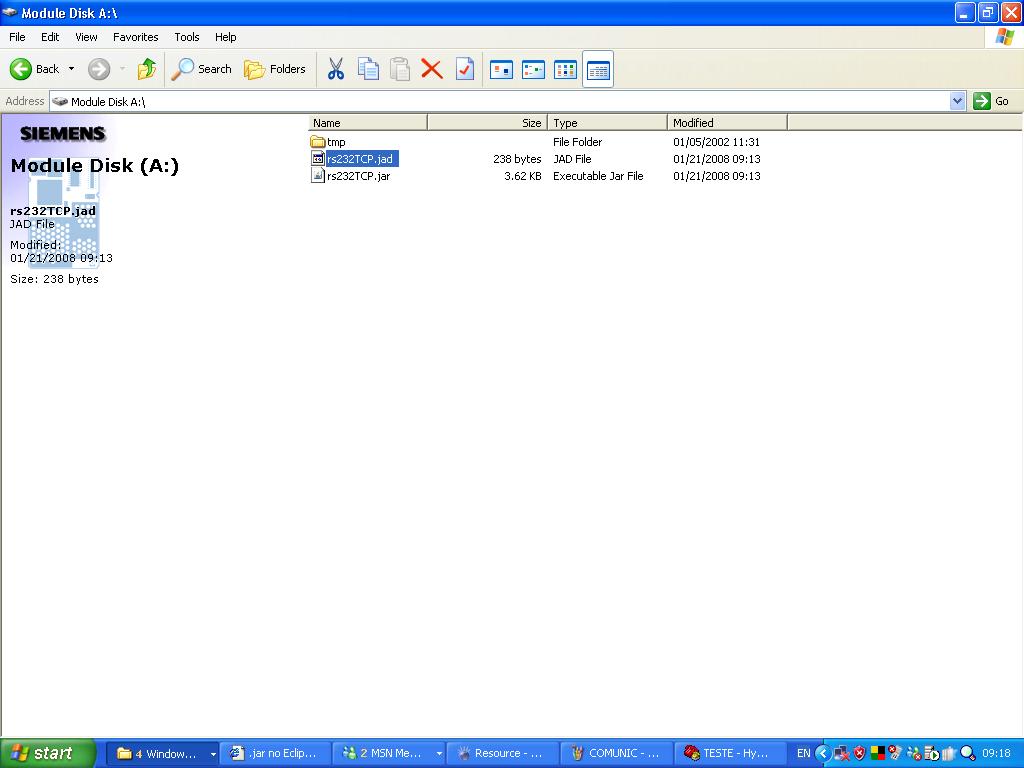The image size is (1024, 768).
Task: Sort by the Size column header
Action: click(487, 123)
